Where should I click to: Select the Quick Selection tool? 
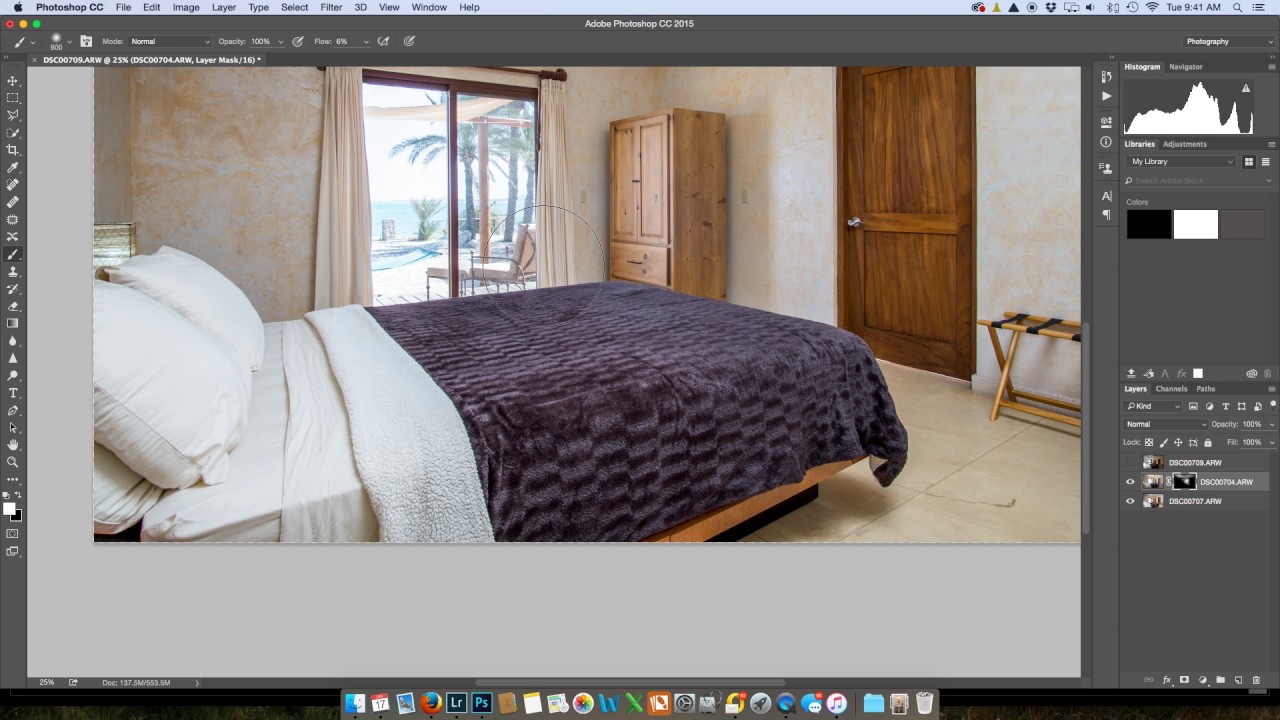click(13, 133)
